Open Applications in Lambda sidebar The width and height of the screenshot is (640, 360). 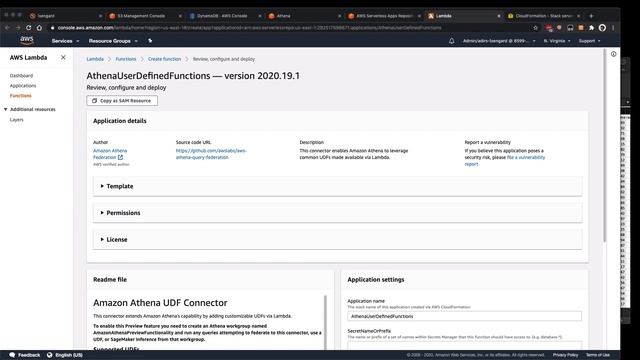23,86
